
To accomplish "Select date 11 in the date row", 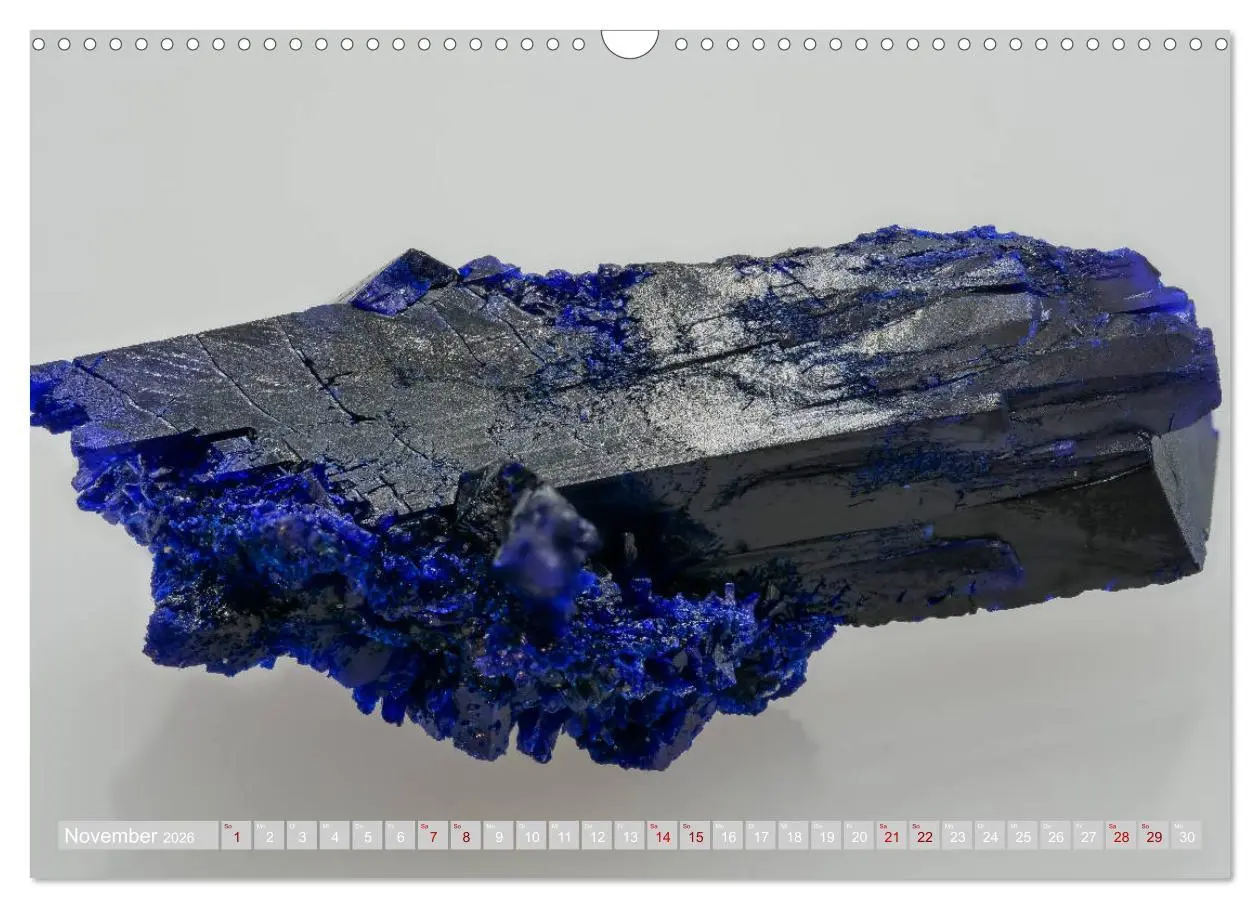I will pyautogui.click(x=564, y=836).
